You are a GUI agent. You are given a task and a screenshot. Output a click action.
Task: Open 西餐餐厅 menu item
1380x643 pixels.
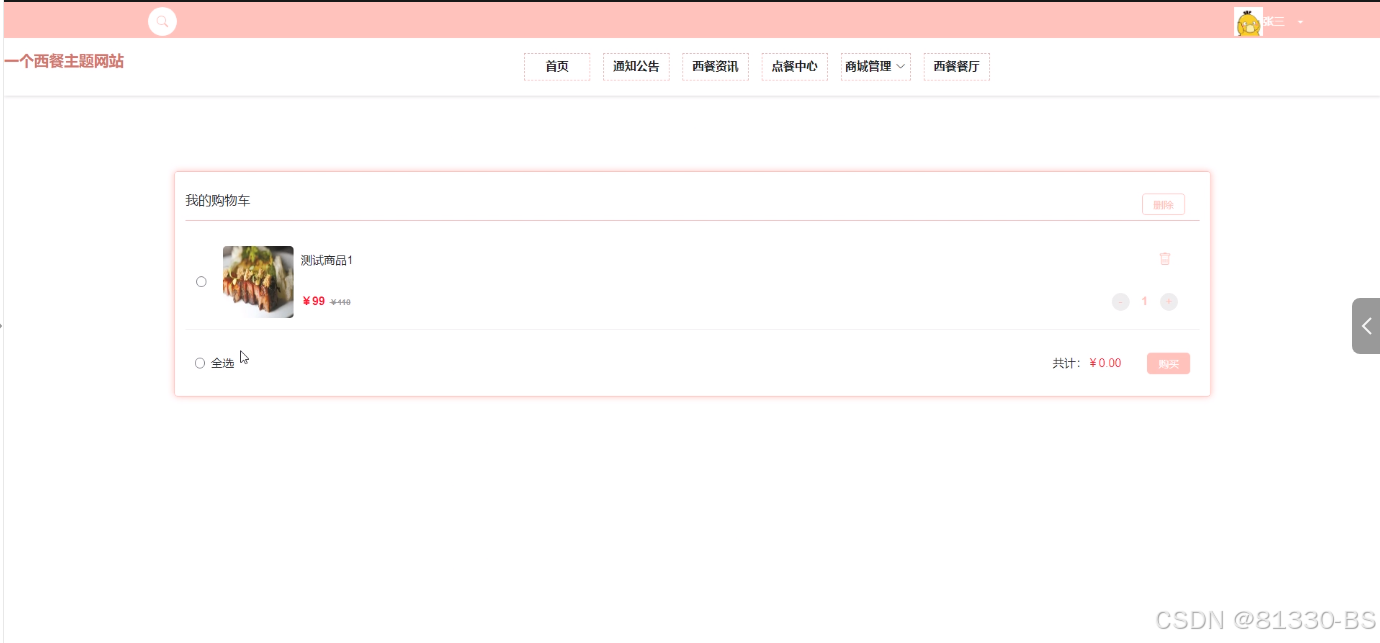(956, 67)
